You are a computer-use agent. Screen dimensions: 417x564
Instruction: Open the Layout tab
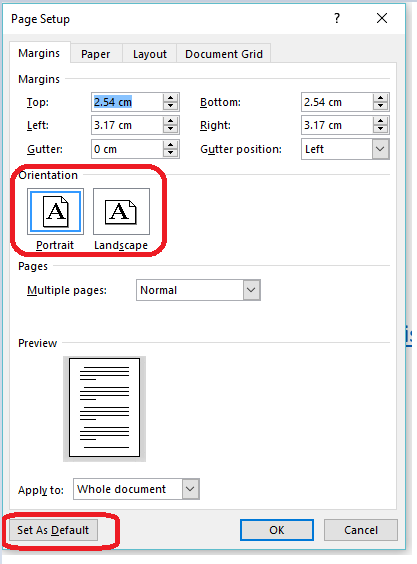coord(150,54)
